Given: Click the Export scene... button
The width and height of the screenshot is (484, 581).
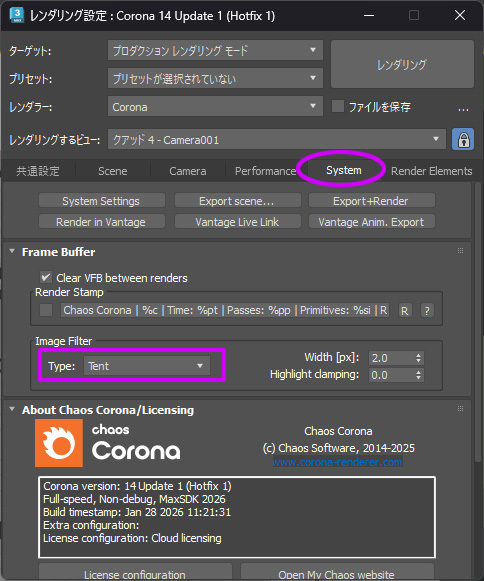Looking at the screenshot, I should click(x=237, y=200).
